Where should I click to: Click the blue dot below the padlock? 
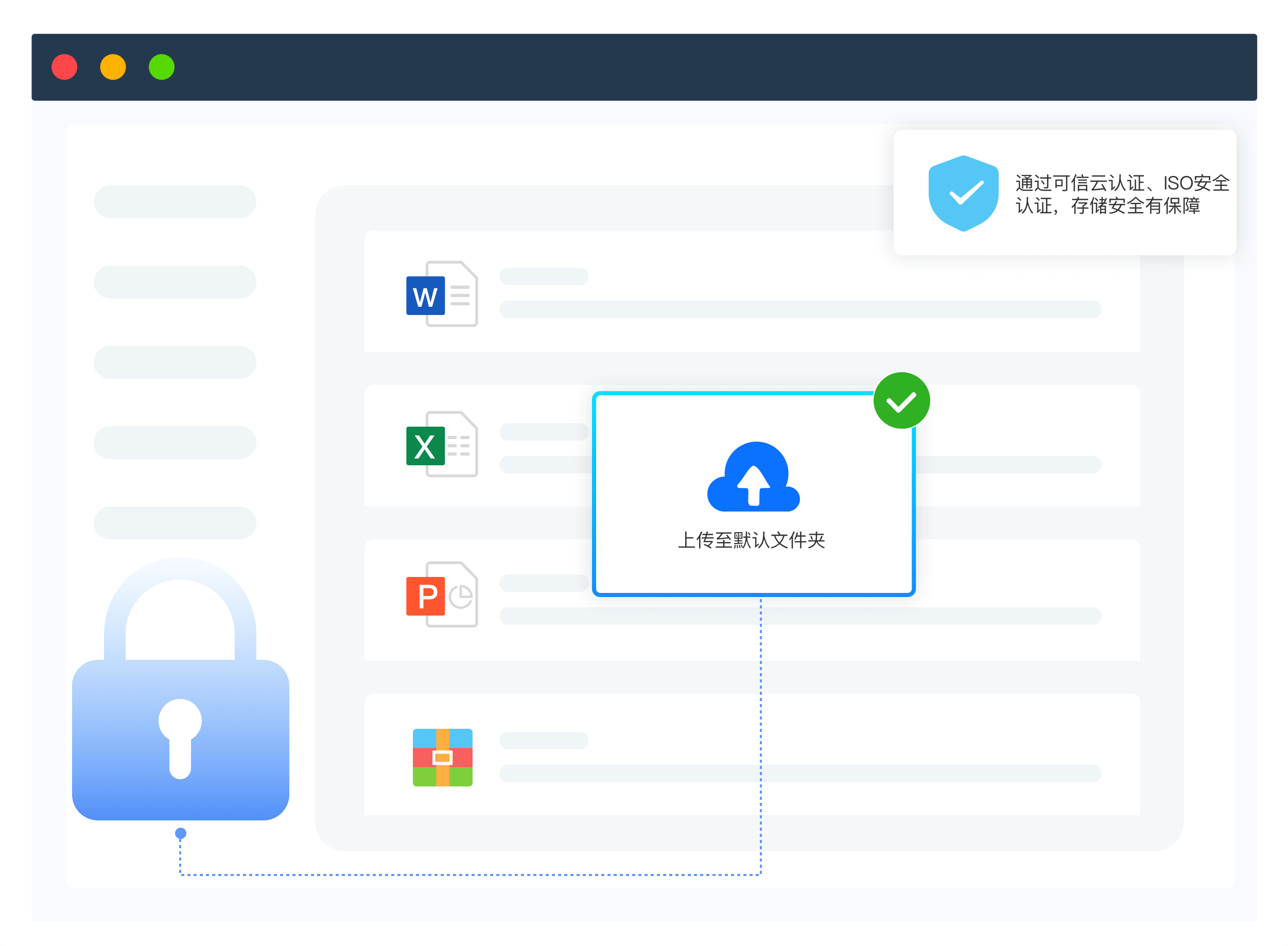[x=180, y=833]
